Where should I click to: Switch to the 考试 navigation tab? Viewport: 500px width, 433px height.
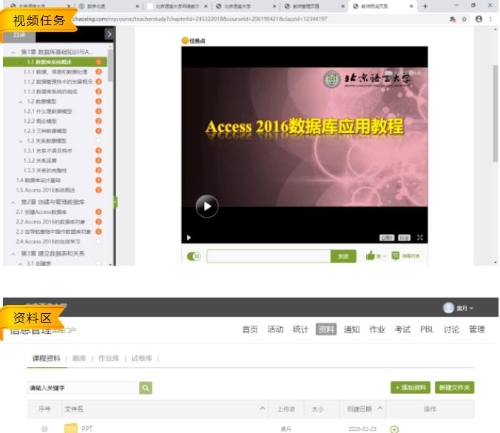pos(403,329)
